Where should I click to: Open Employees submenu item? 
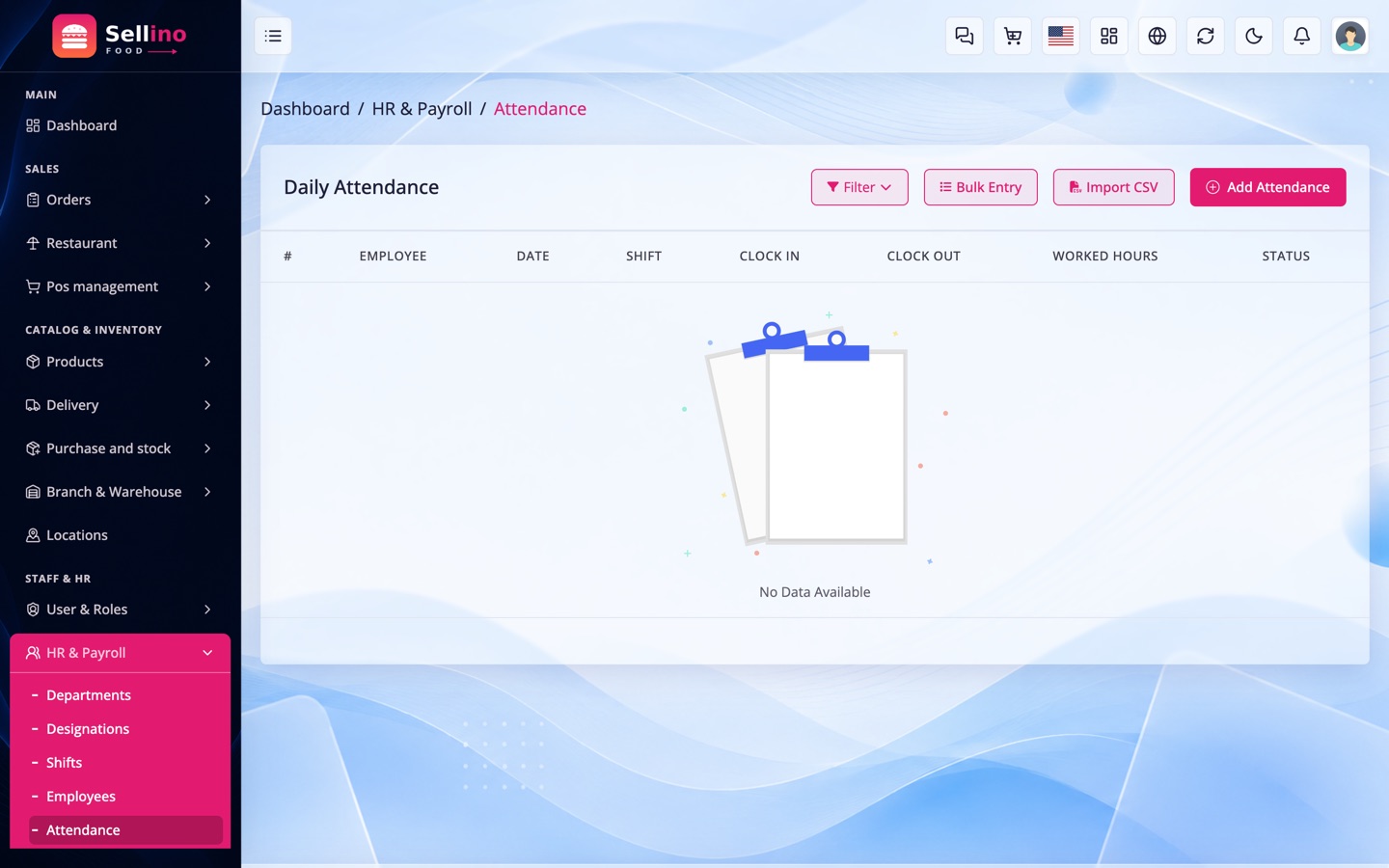(125, 797)
